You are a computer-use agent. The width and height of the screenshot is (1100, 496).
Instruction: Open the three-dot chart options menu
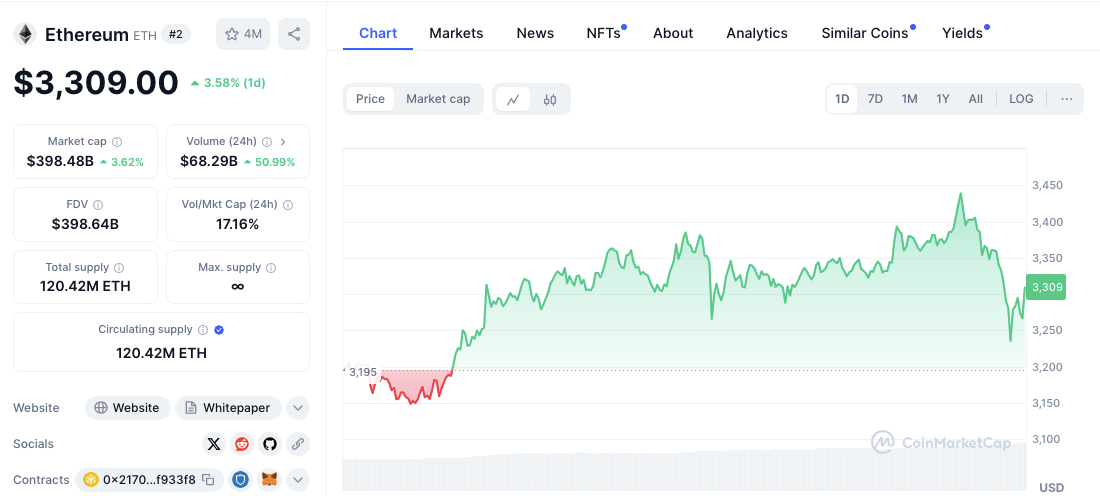[x=1067, y=99]
